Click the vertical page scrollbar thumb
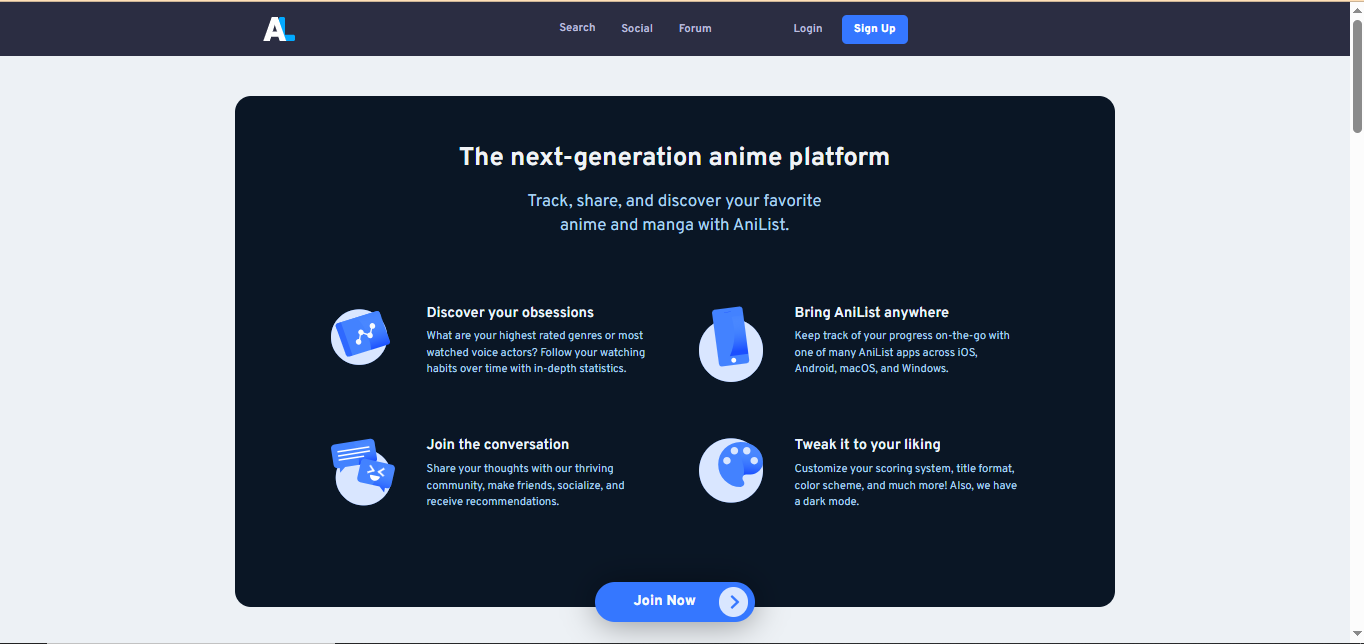This screenshot has width=1364, height=644. tap(1357, 76)
